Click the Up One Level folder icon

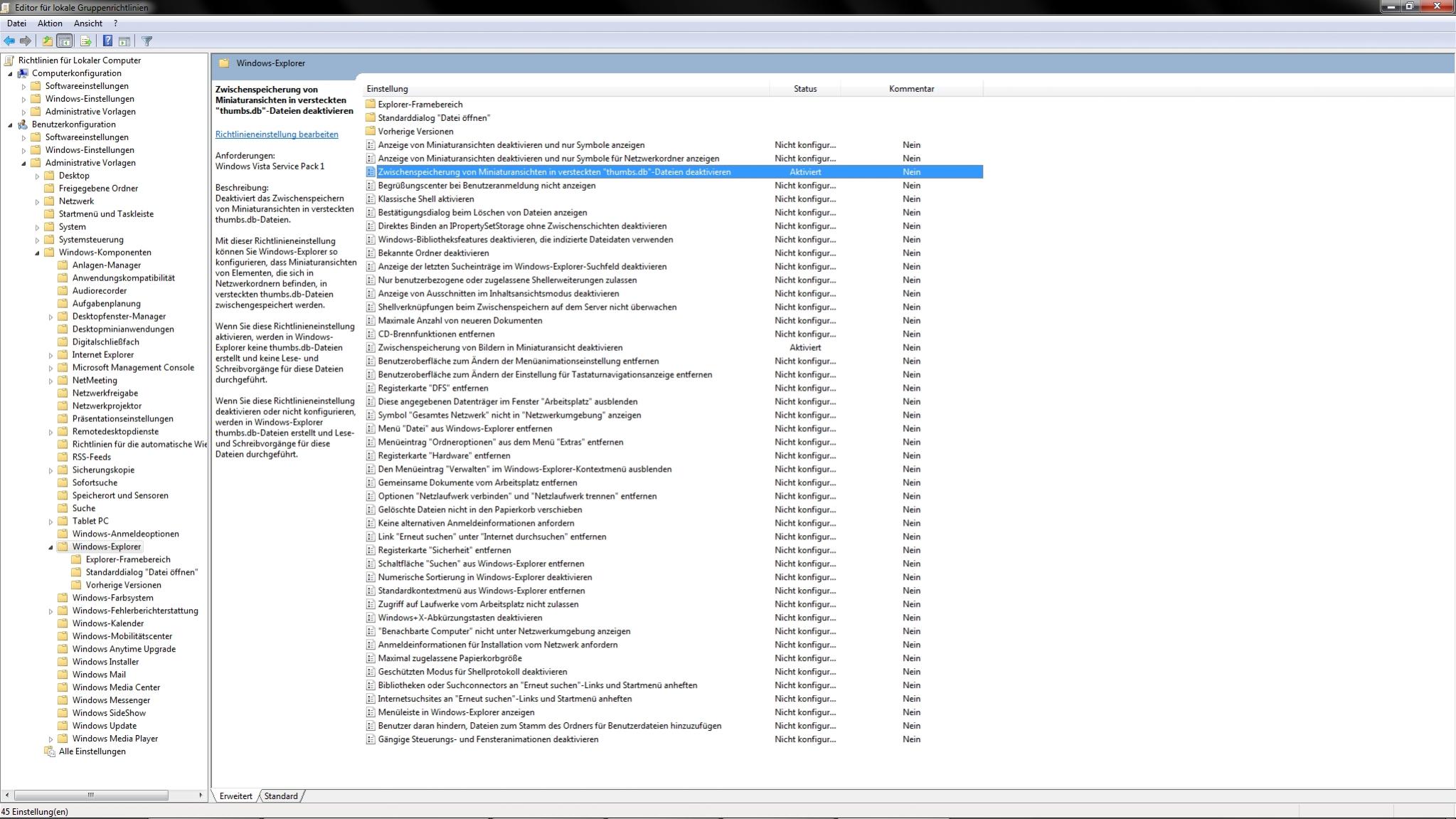[47, 41]
